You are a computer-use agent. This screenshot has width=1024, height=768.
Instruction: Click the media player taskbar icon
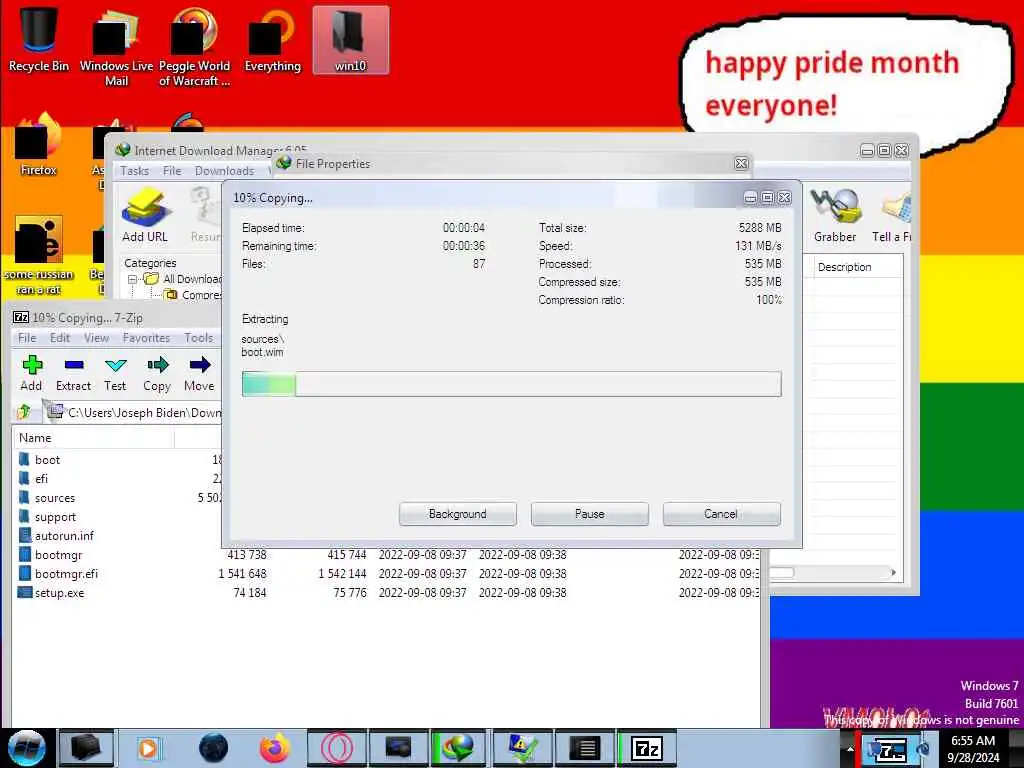coord(148,748)
